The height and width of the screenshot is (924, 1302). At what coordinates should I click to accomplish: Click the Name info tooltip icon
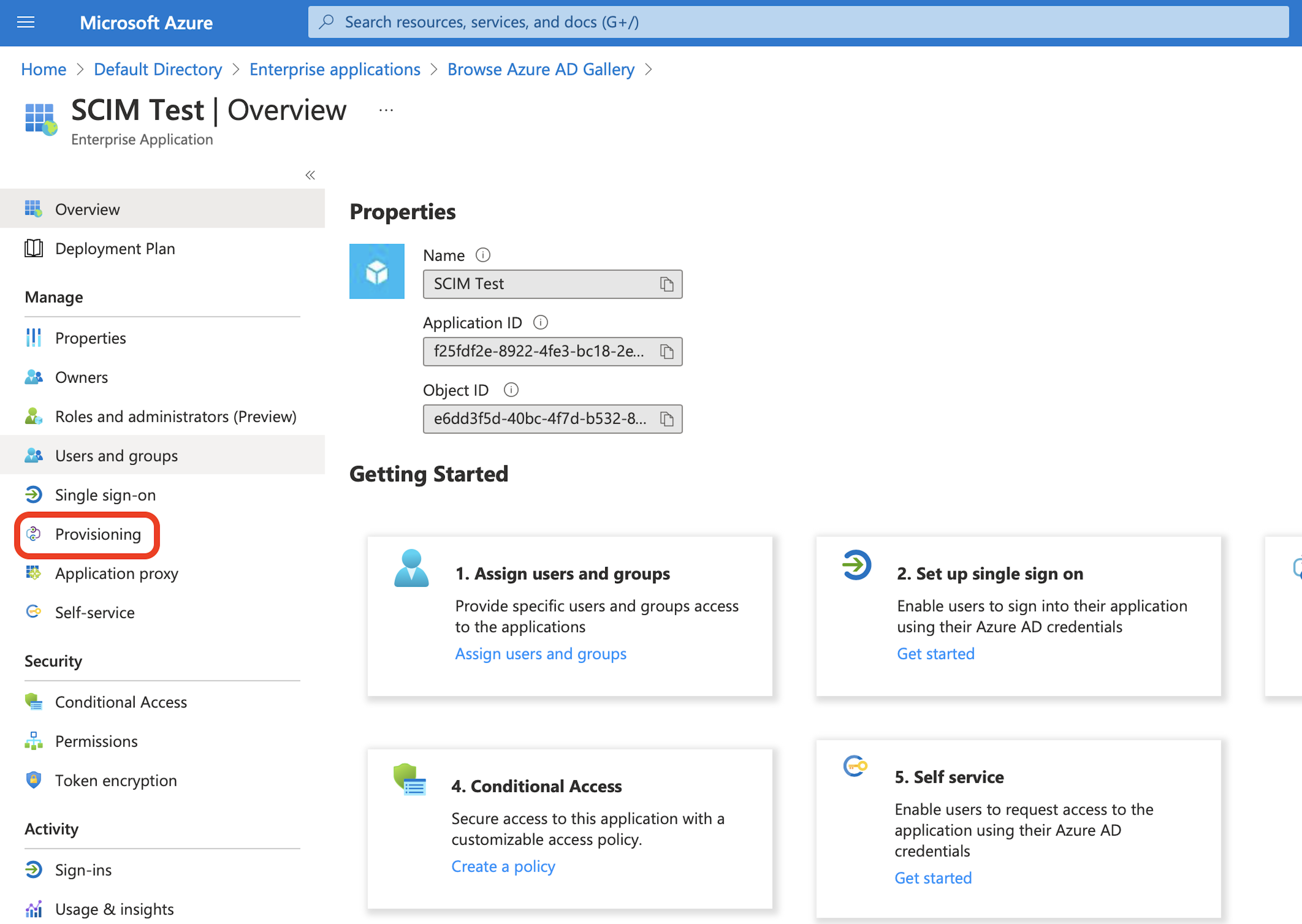tap(482, 255)
